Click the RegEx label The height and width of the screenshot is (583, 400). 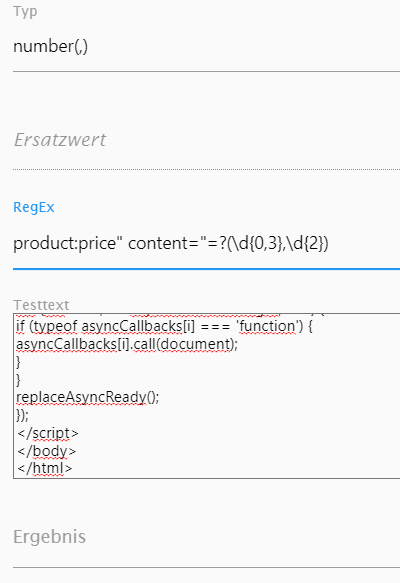coord(34,207)
